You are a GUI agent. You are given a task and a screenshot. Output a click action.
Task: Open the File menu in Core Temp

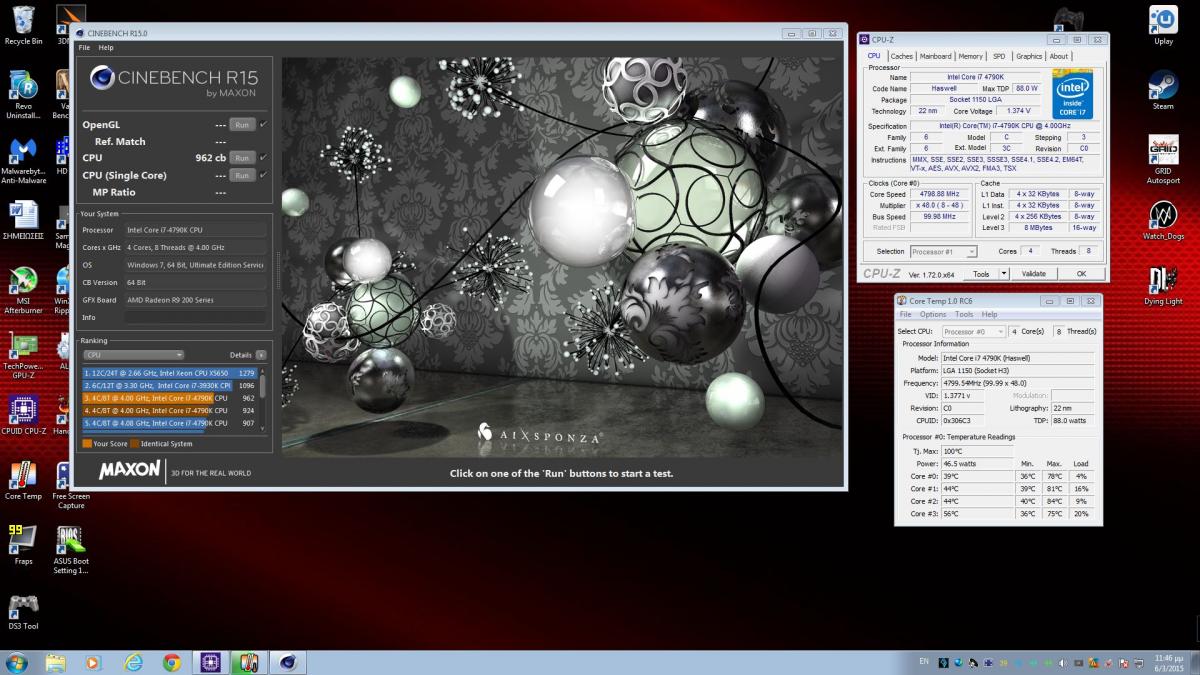click(905, 314)
